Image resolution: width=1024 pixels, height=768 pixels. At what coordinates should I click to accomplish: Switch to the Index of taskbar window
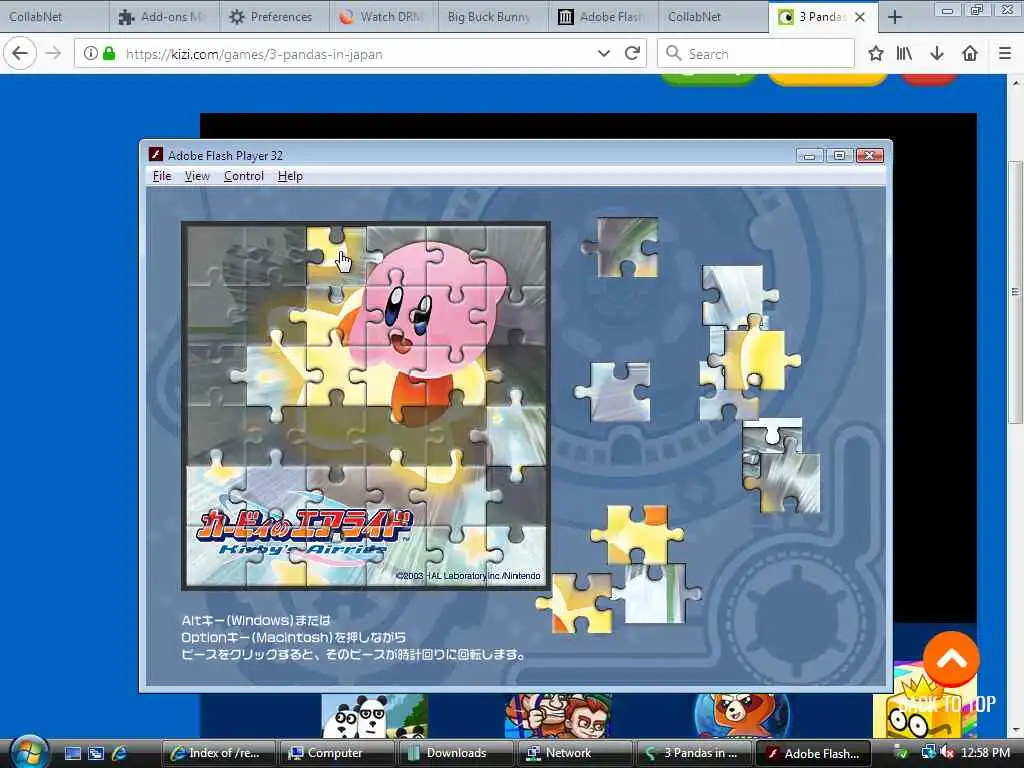click(219, 753)
